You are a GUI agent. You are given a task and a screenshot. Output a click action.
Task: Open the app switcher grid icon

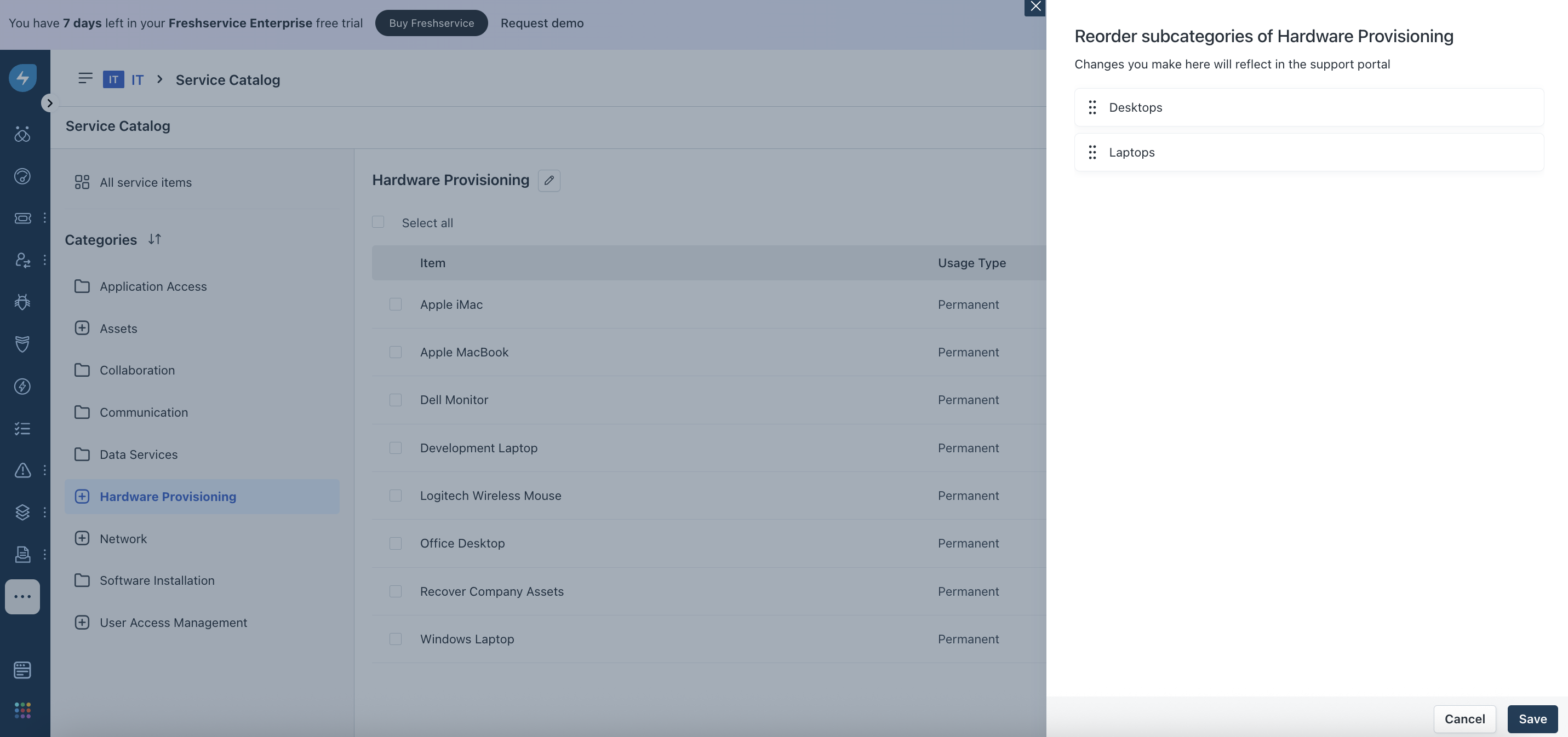[22, 710]
